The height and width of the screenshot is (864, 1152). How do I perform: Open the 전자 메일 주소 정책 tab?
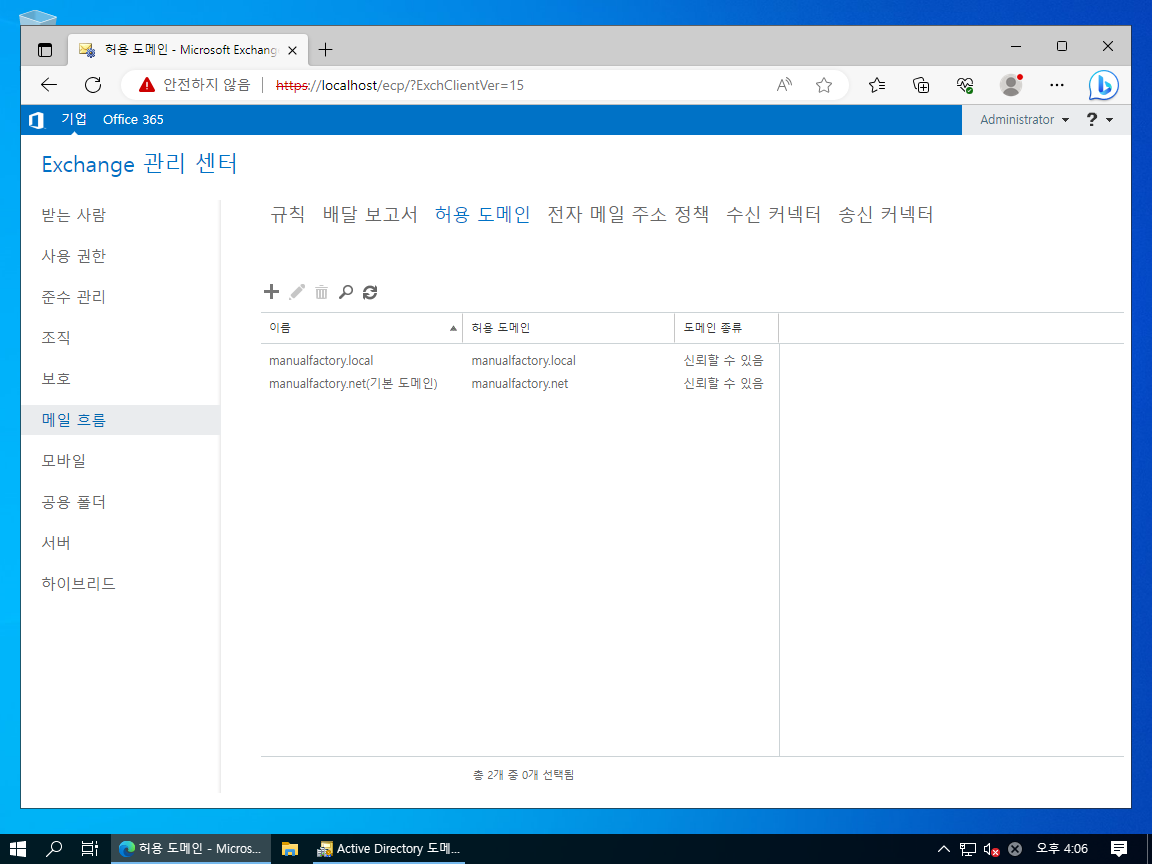(x=627, y=215)
